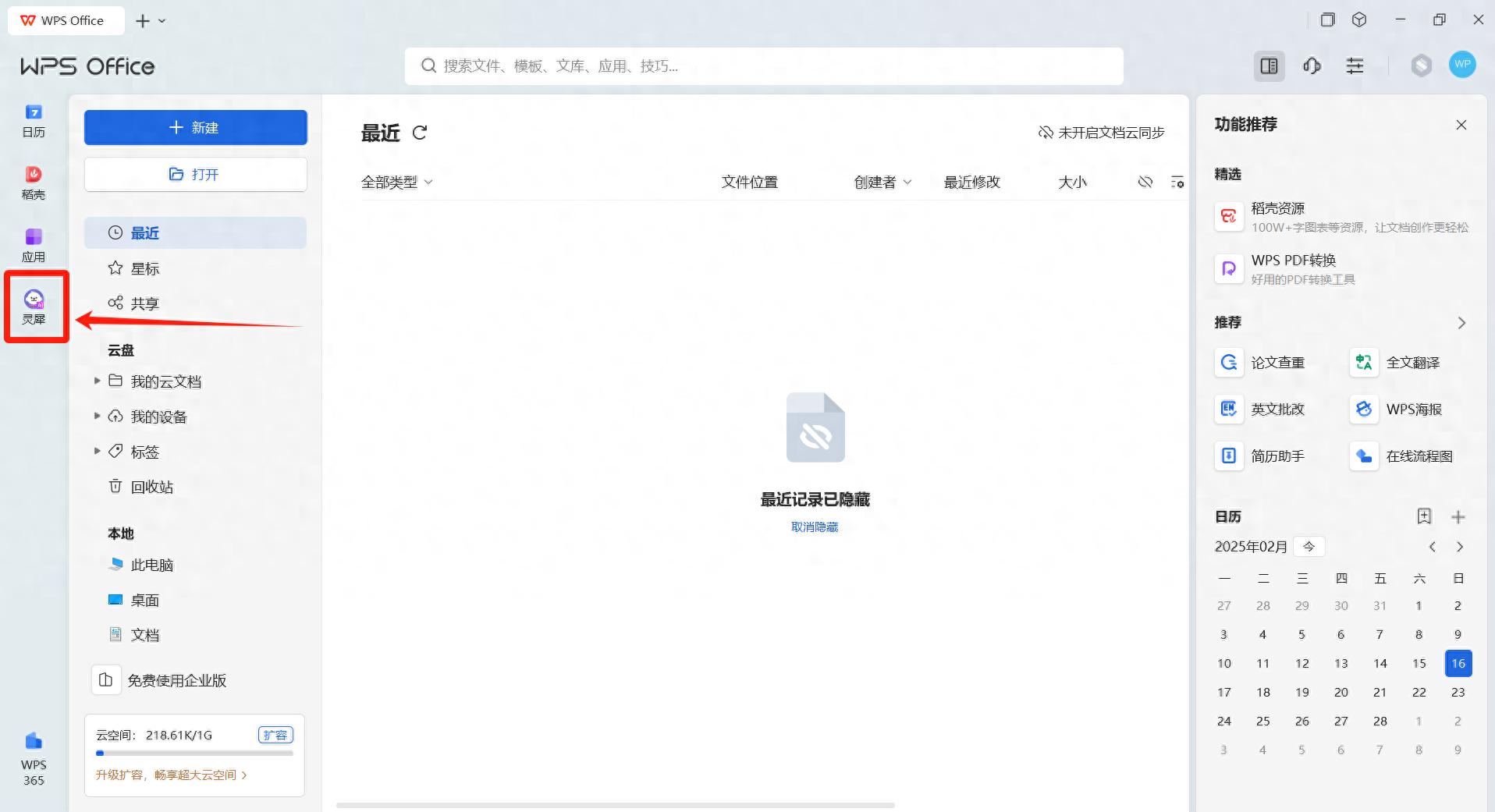Jump to today with the 今 button
The width and height of the screenshot is (1495, 812).
pyautogui.click(x=1309, y=547)
